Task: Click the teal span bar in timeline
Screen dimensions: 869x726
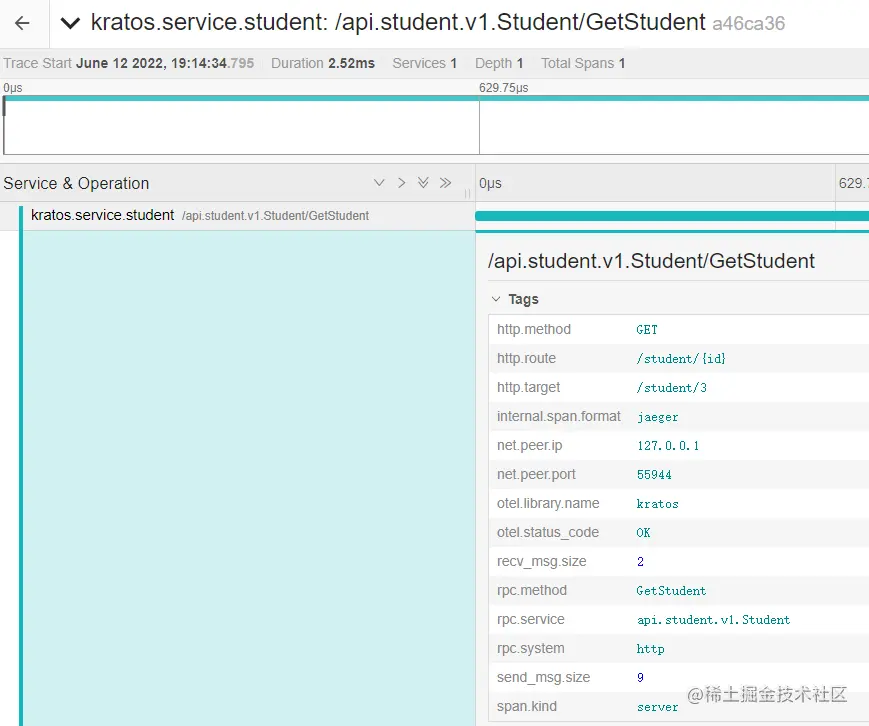Action: 672,216
